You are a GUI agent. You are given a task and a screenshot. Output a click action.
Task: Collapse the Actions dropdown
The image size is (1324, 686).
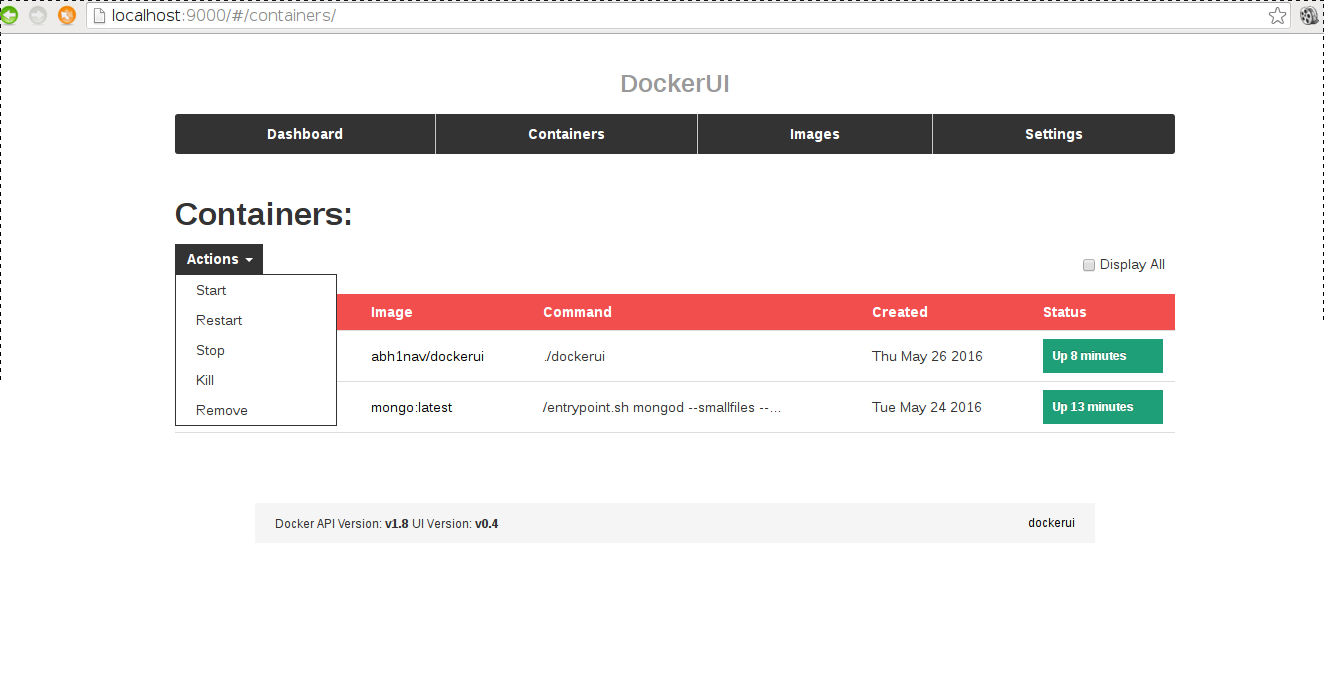tap(218, 259)
